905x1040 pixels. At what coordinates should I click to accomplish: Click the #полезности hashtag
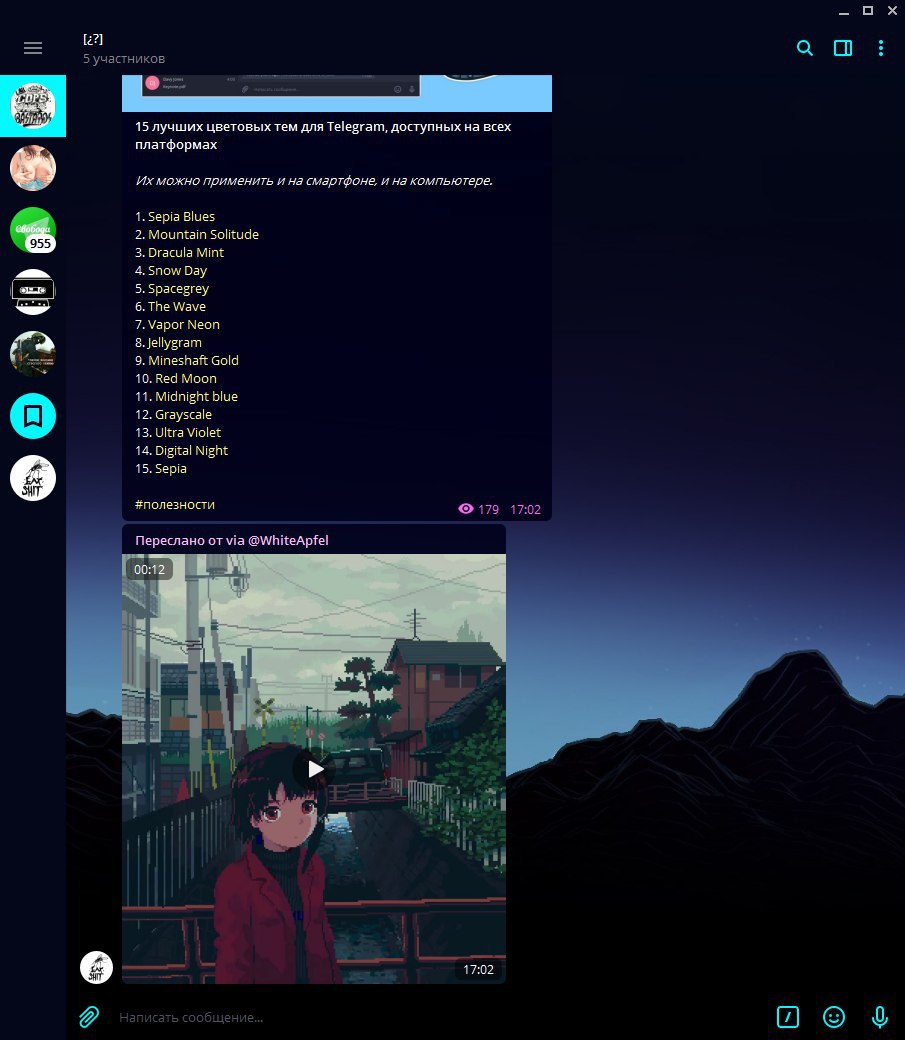[x=174, y=504]
